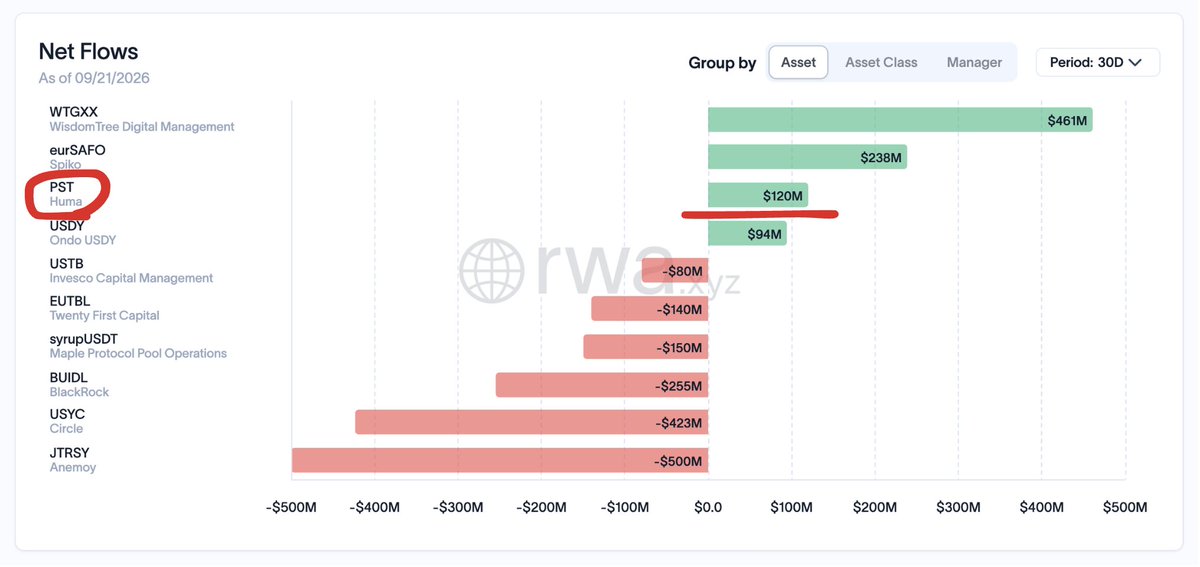This screenshot has height=567, width=1200.
Task: Click the USYC asset label
Action: [67, 414]
